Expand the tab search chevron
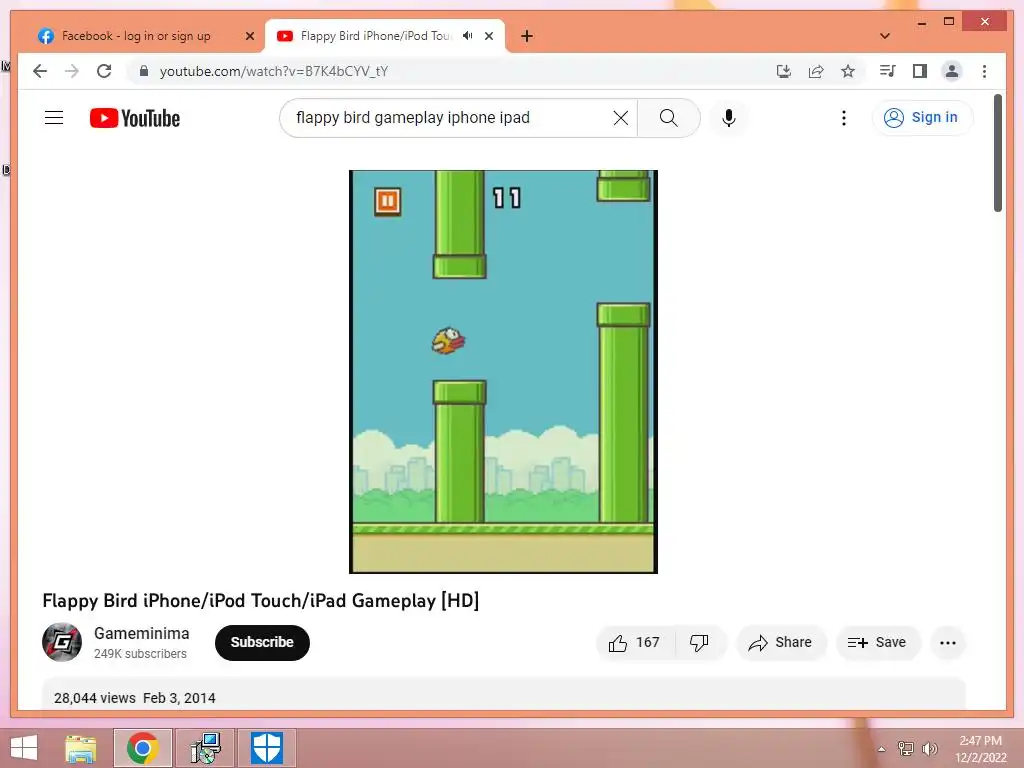The height and width of the screenshot is (768, 1024). click(x=885, y=36)
